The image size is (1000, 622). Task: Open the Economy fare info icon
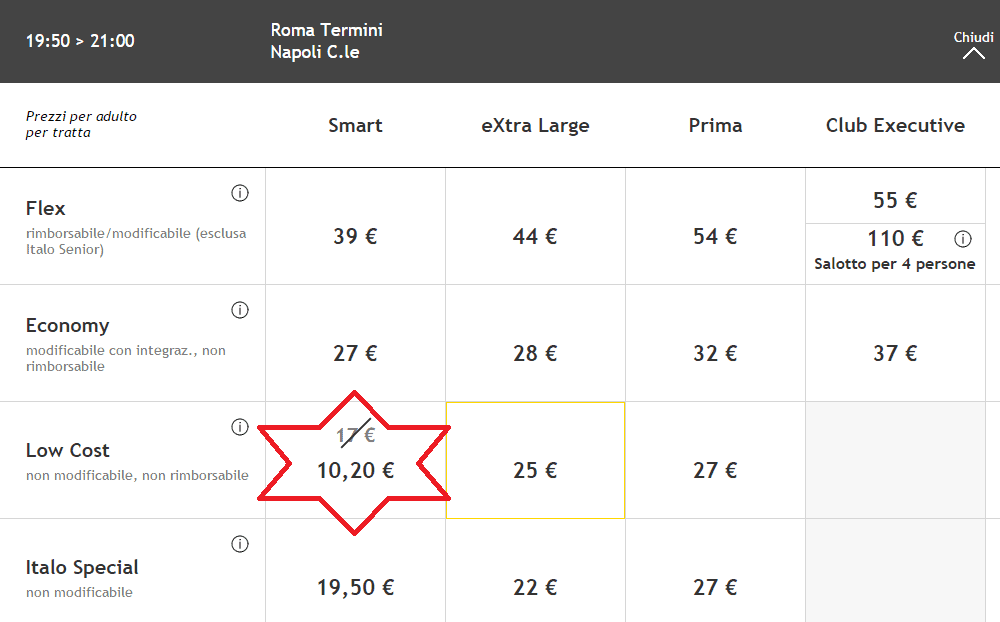(x=240, y=310)
